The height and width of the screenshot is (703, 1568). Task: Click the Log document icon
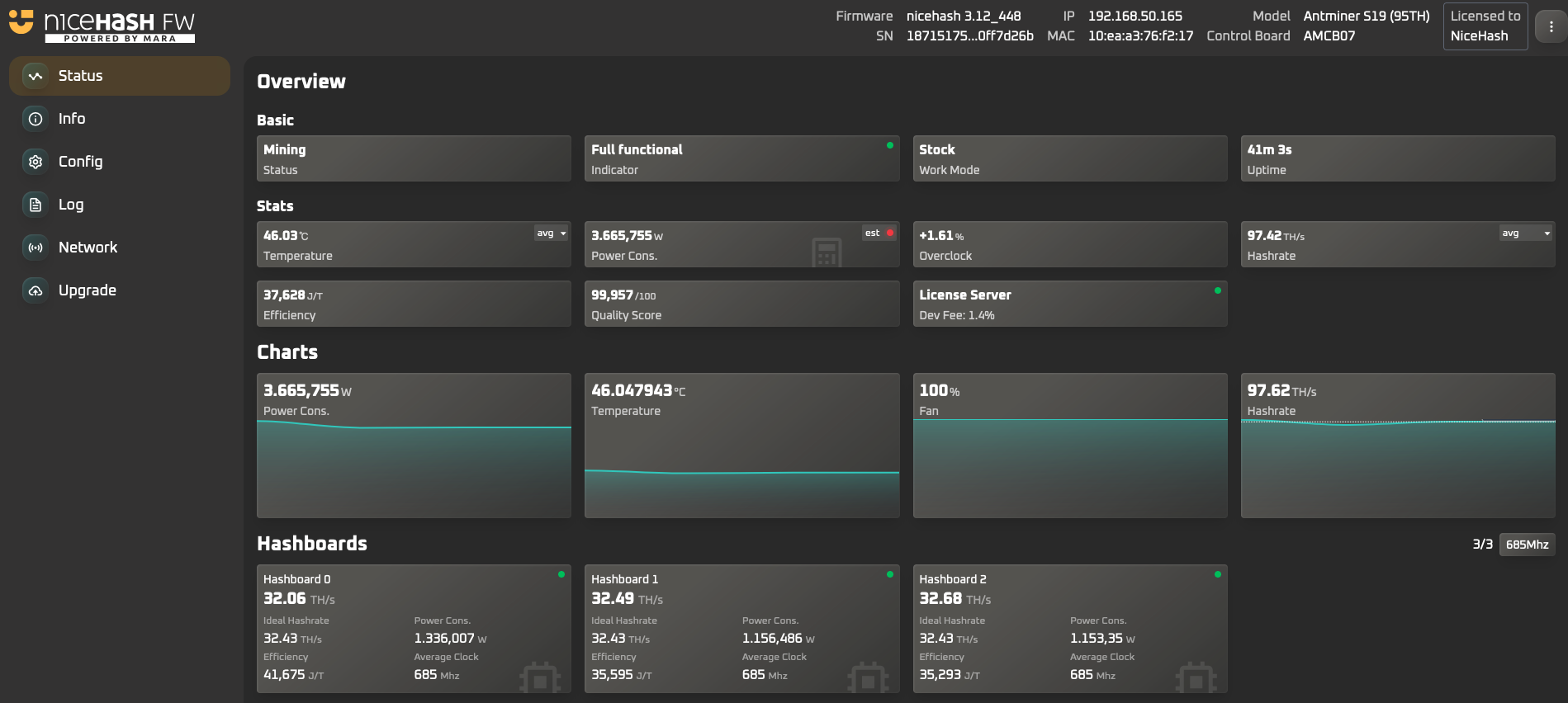[x=36, y=205]
